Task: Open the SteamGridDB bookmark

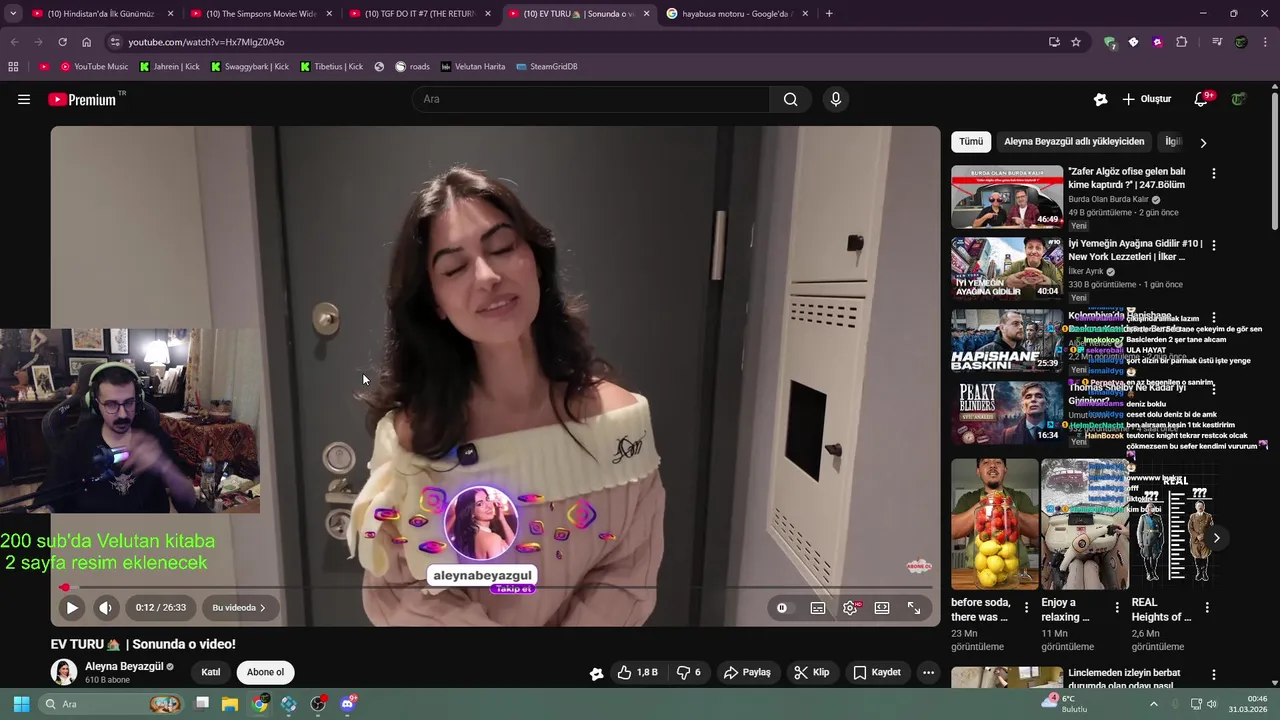Action: (x=547, y=67)
